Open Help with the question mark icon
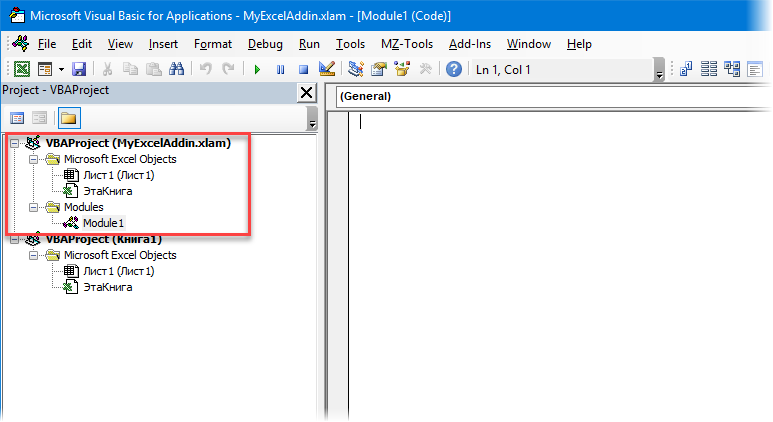Screen dimensions: 773x422 [x=454, y=69]
